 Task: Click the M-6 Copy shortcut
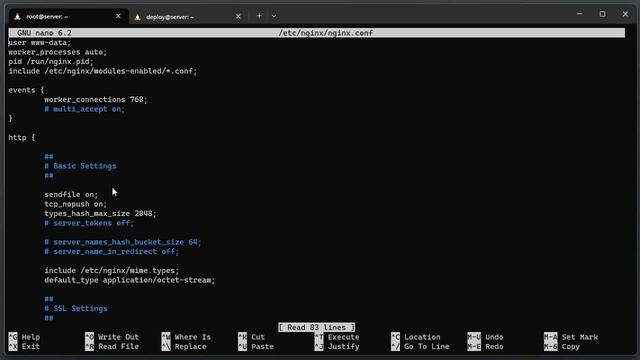[562, 346]
